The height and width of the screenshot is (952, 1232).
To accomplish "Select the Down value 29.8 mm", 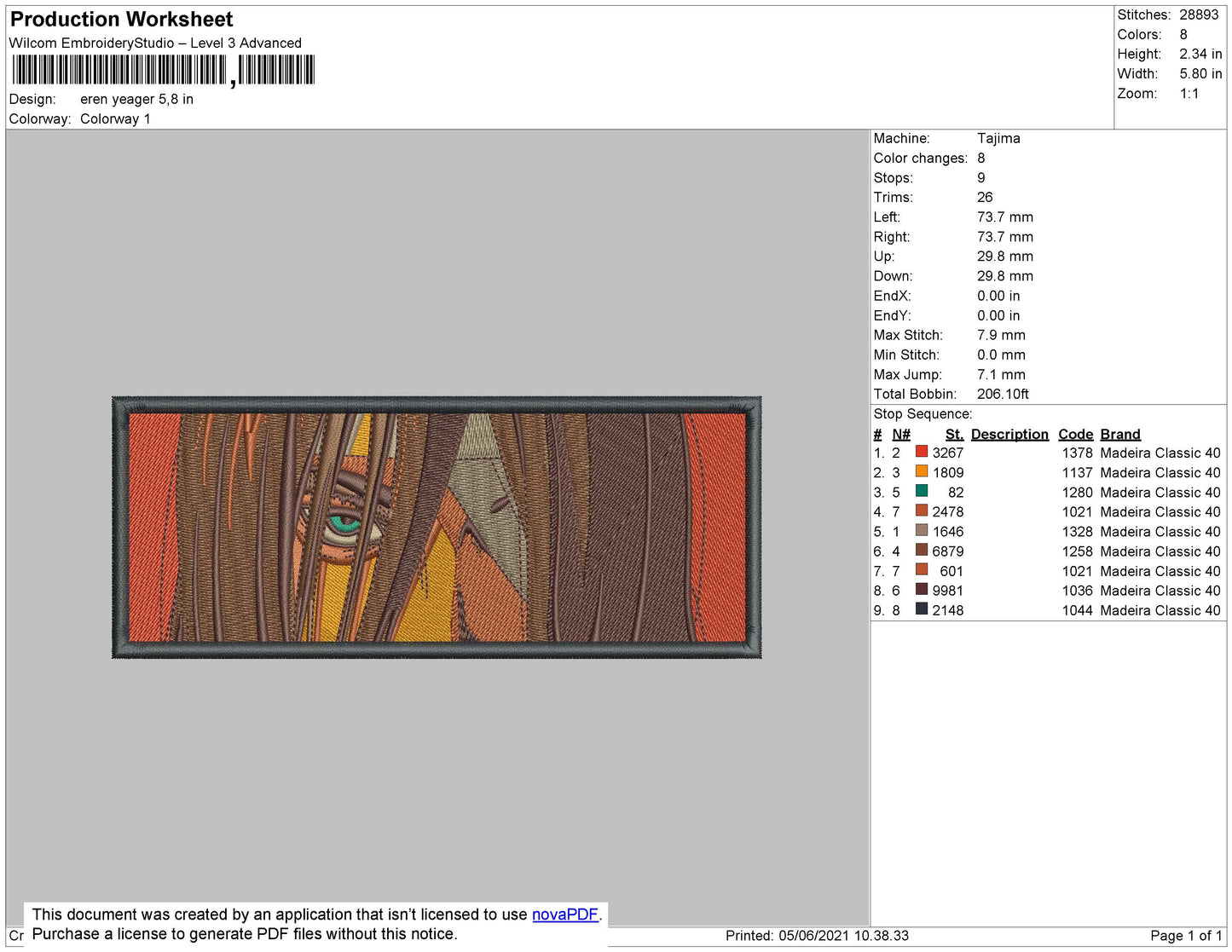I will 1005,276.
